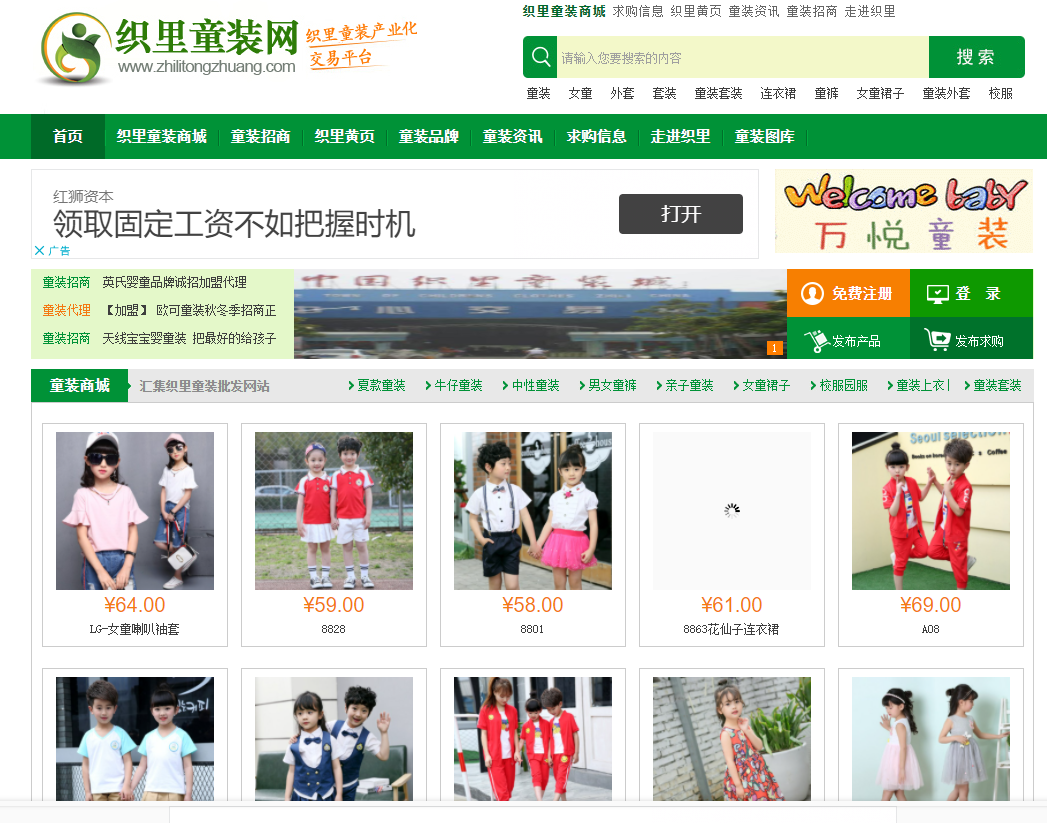Click hot keyword 童装外套
The width and height of the screenshot is (1047, 823).
[946, 93]
